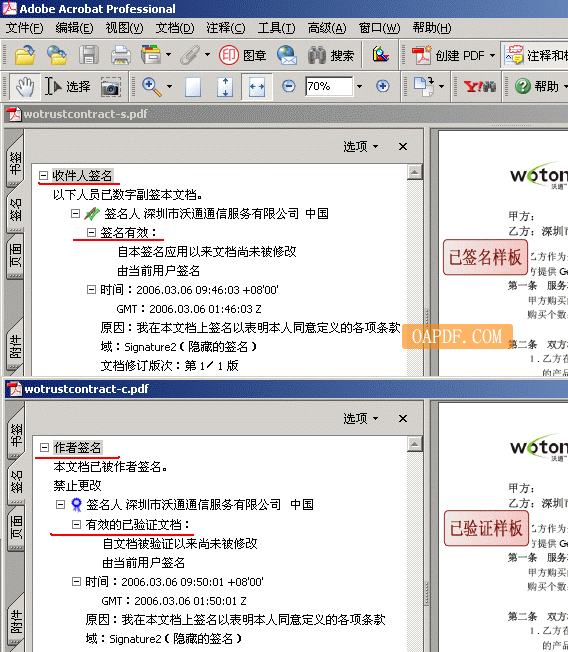Open the 注释(C) menu

click(226, 28)
